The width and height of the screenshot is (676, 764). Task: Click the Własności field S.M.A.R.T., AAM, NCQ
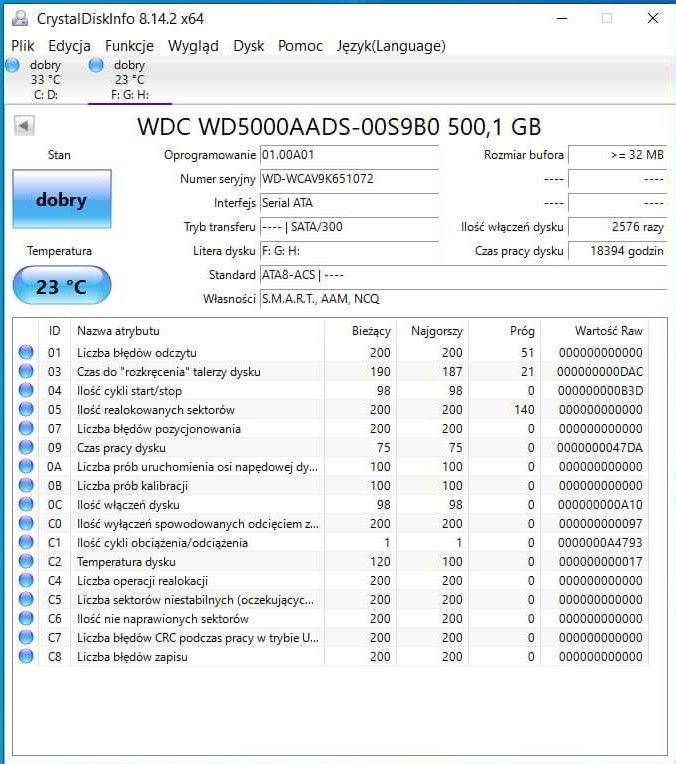click(x=464, y=299)
